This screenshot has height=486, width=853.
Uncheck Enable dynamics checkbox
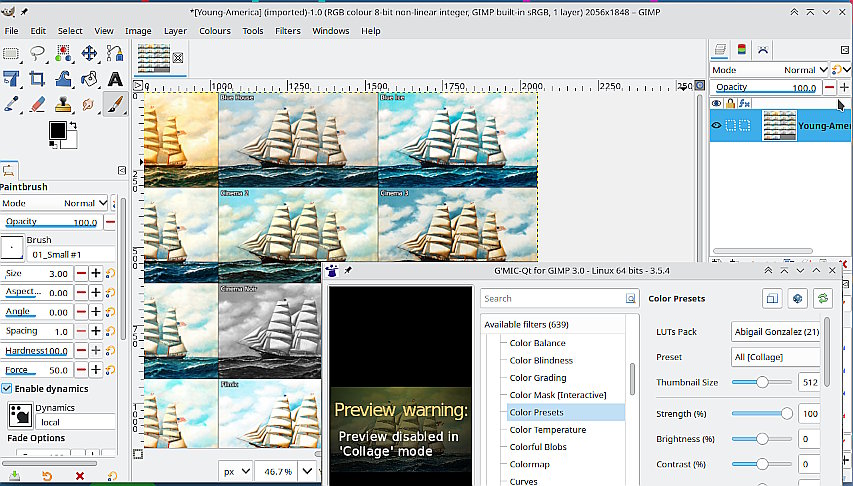point(7,388)
